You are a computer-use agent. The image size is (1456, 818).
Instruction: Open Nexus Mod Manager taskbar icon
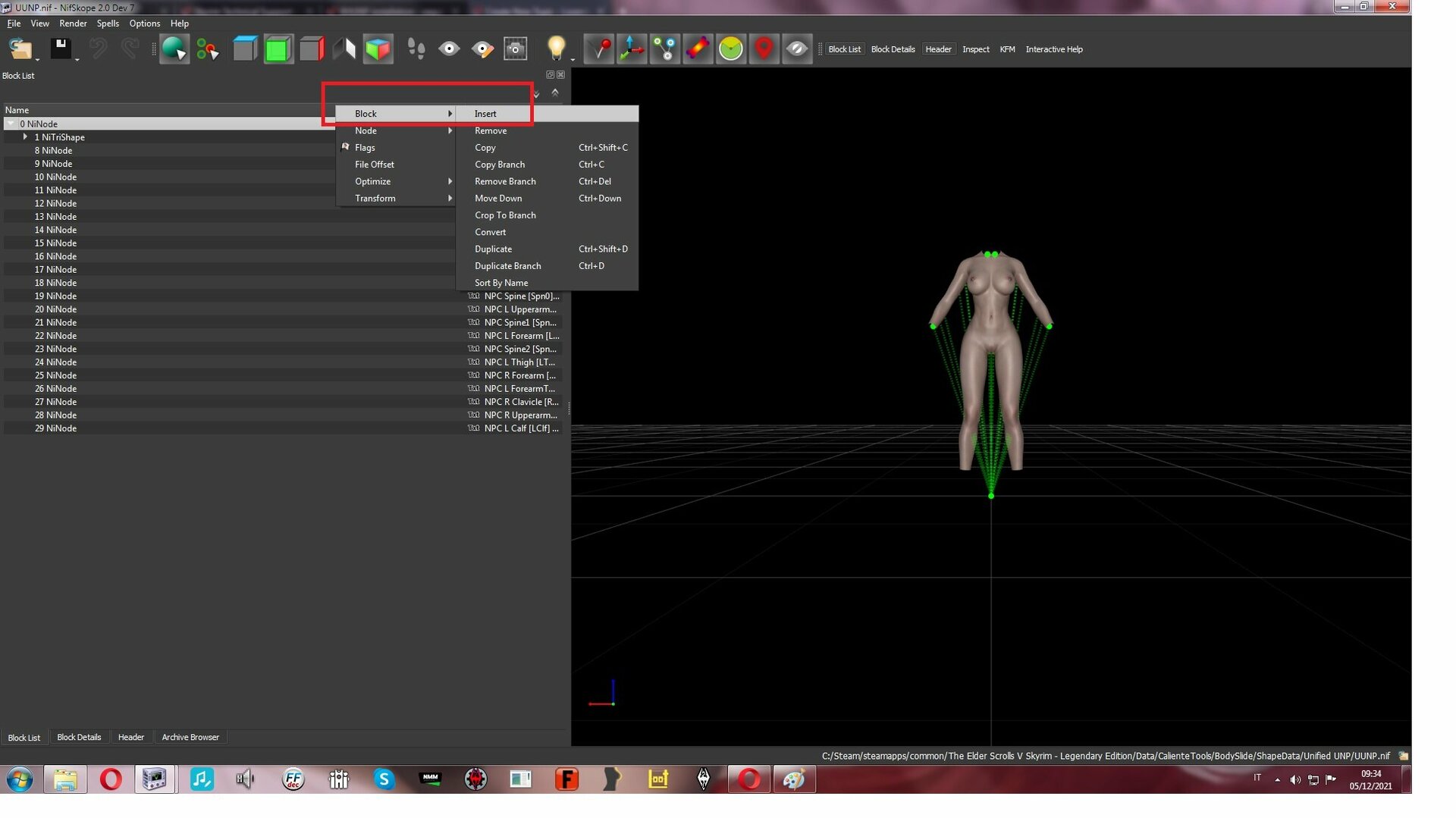430,779
